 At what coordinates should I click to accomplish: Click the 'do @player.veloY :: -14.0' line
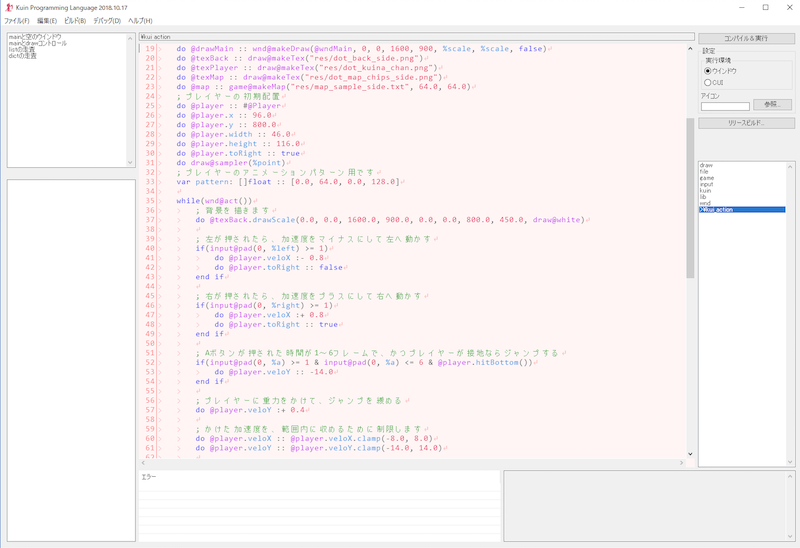click(274, 372)
